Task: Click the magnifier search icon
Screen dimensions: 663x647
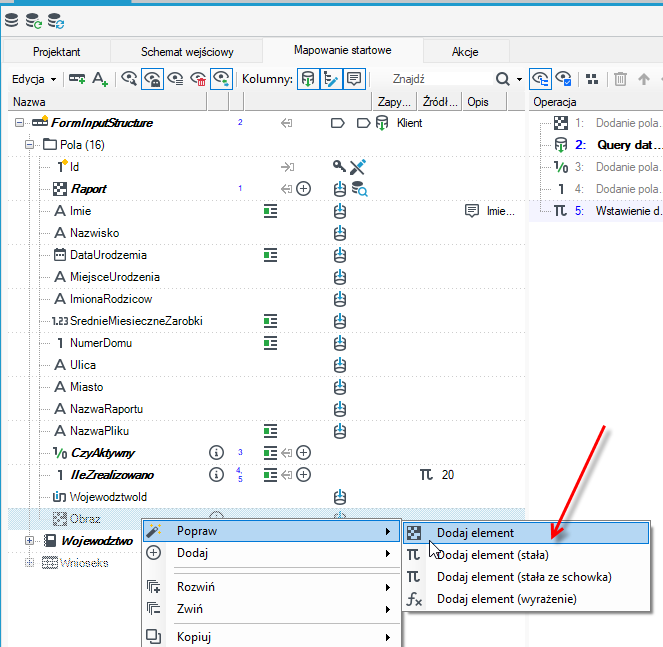Action: (x=502, y=79)
